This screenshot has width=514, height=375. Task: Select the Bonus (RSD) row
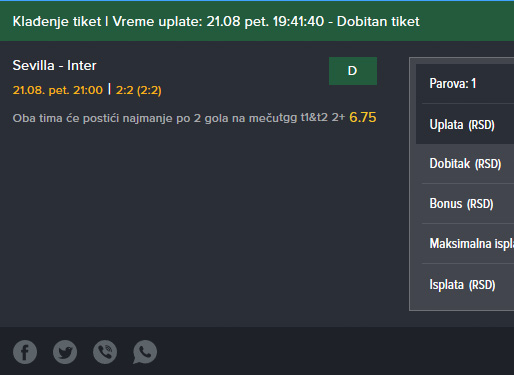[465, 204]
